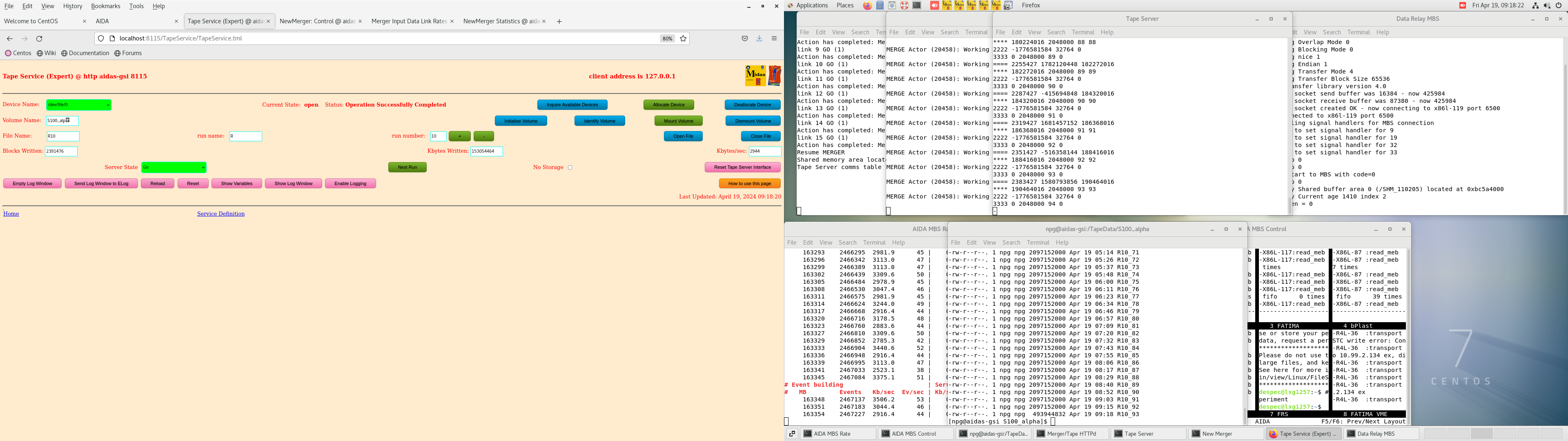
Task: Open the power menu icon
Action: (x=1559, y=5)
